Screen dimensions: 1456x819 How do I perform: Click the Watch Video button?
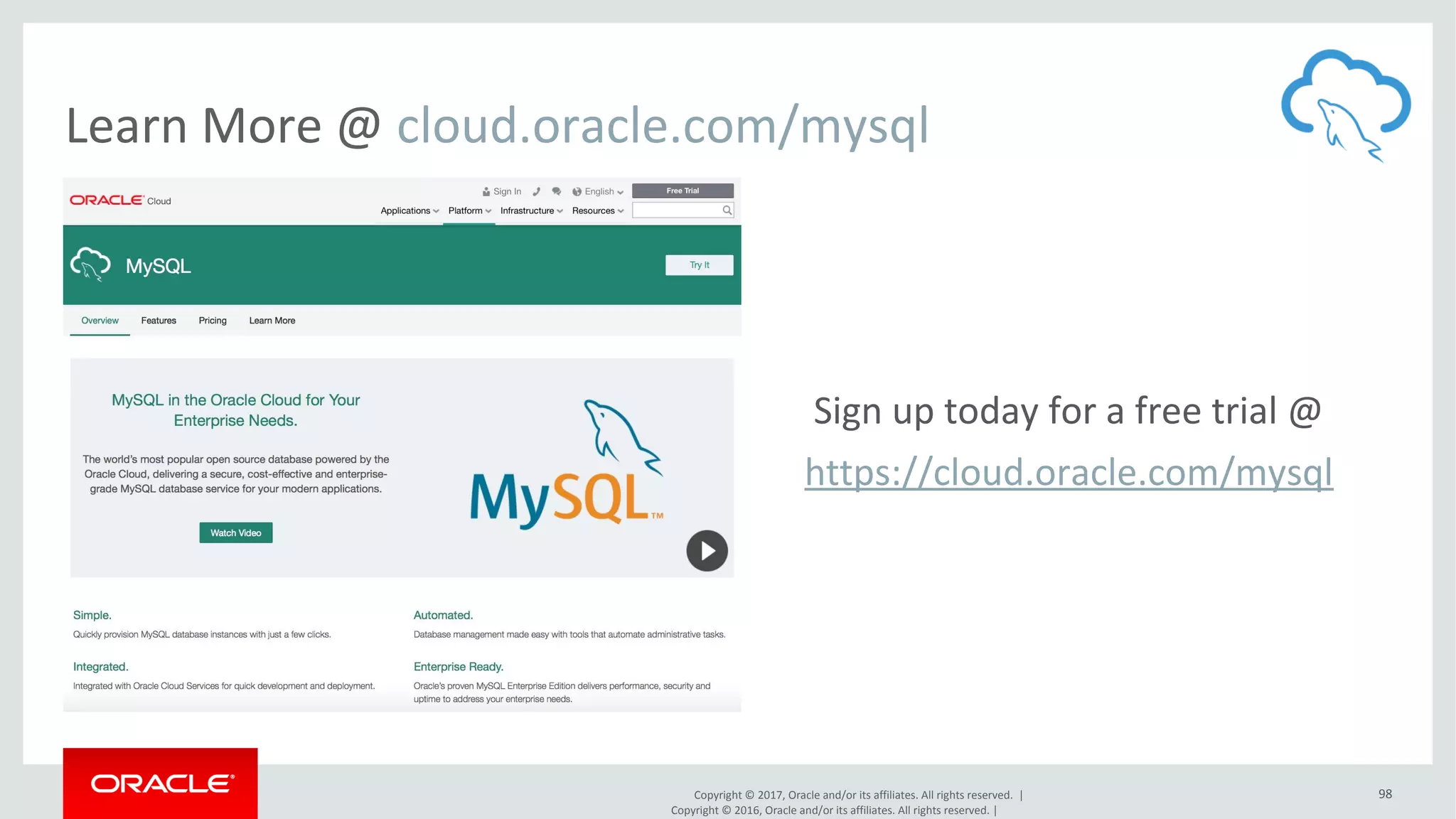point(236,533)
